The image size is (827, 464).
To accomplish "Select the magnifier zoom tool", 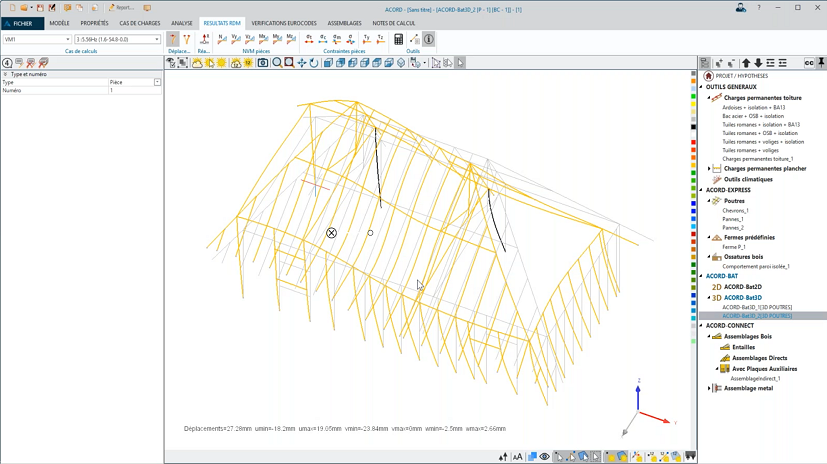I will tap(277, 63).
